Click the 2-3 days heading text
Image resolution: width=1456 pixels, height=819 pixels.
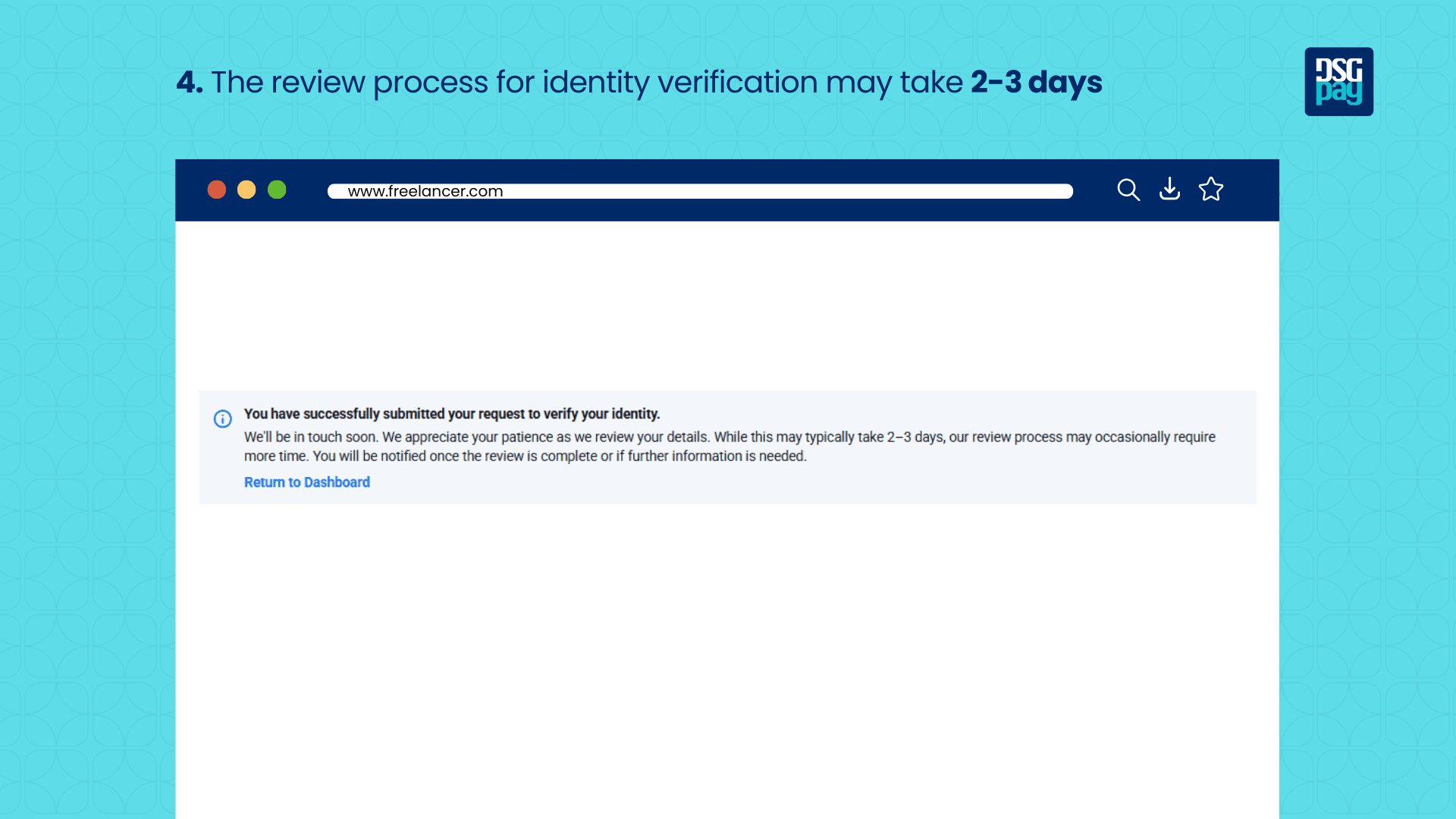1037,82
